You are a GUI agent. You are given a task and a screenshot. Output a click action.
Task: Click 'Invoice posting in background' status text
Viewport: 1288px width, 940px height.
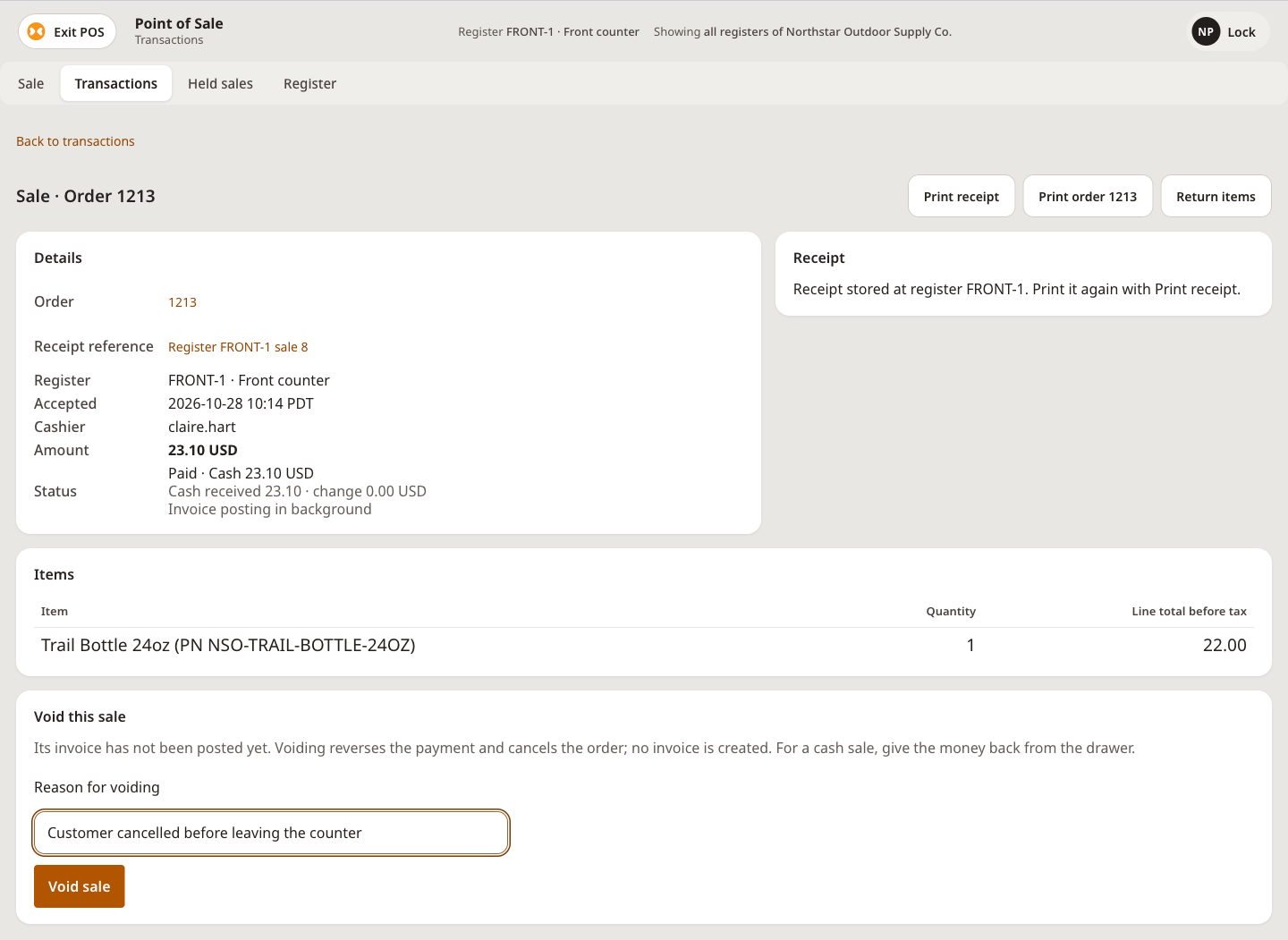pyautogui.click(x=270, y=509)
